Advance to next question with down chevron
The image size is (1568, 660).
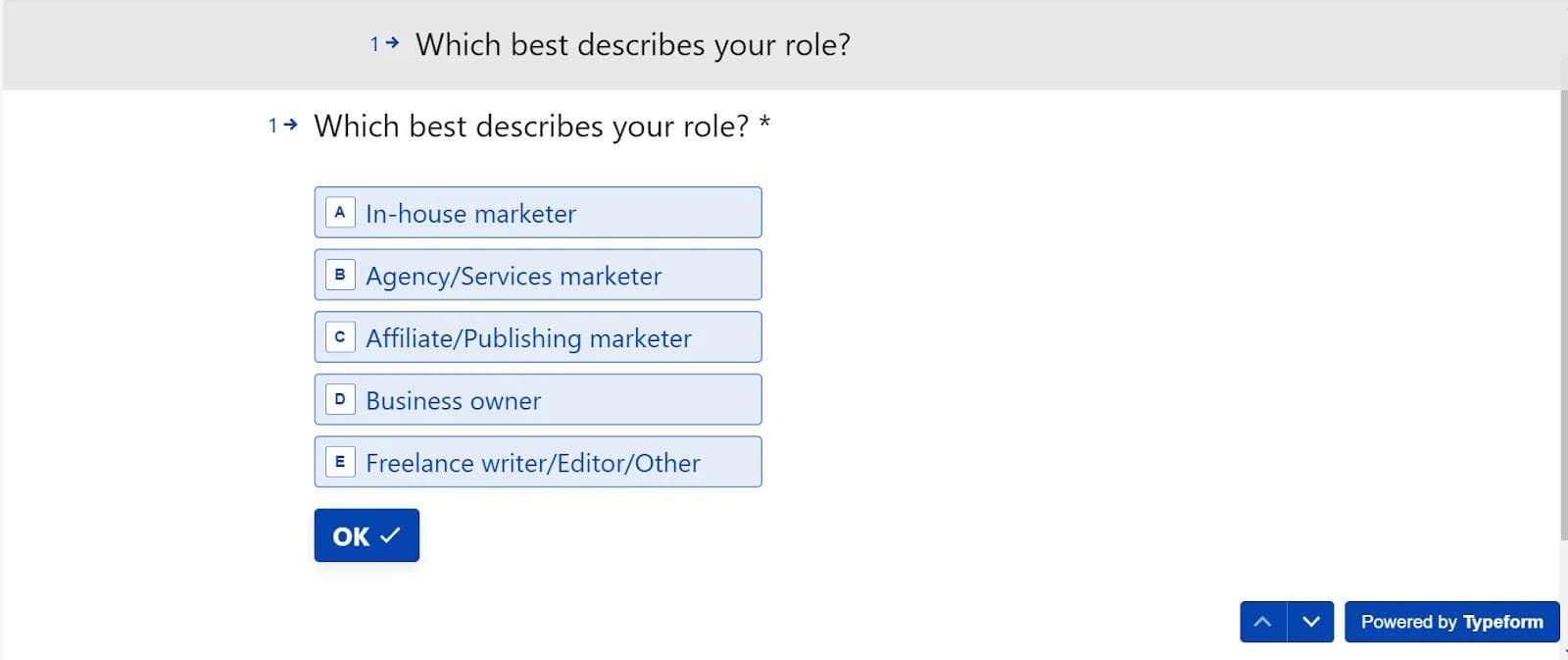pos(1311,622)
